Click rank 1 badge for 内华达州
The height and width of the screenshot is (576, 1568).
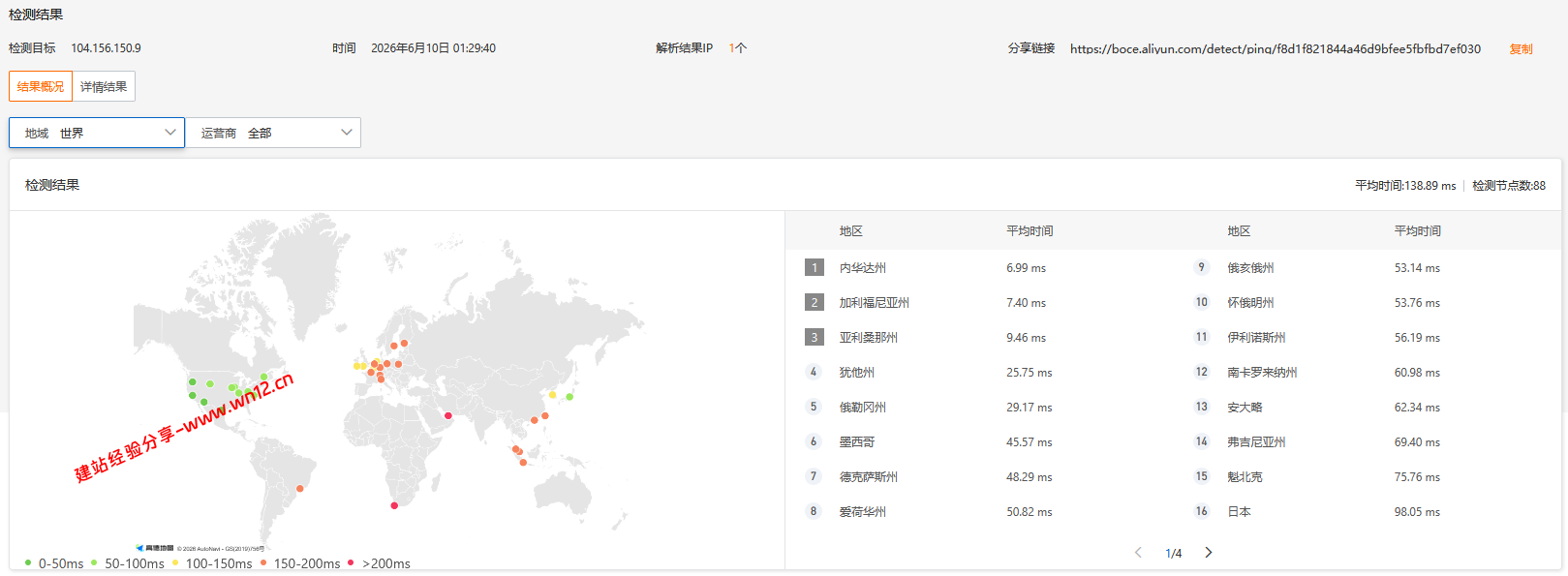815,268
